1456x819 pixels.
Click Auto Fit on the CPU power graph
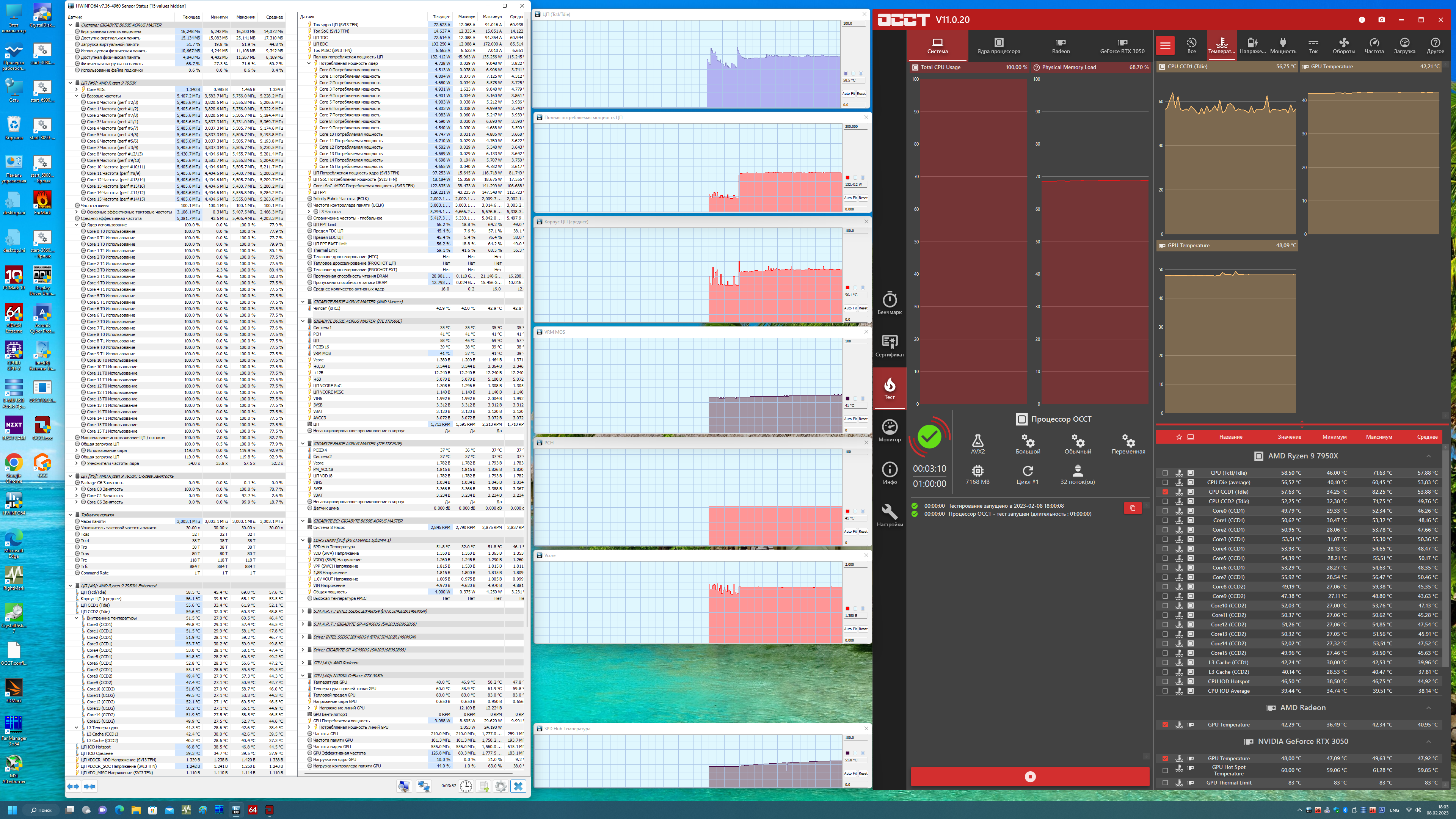(x=850, y=198)
